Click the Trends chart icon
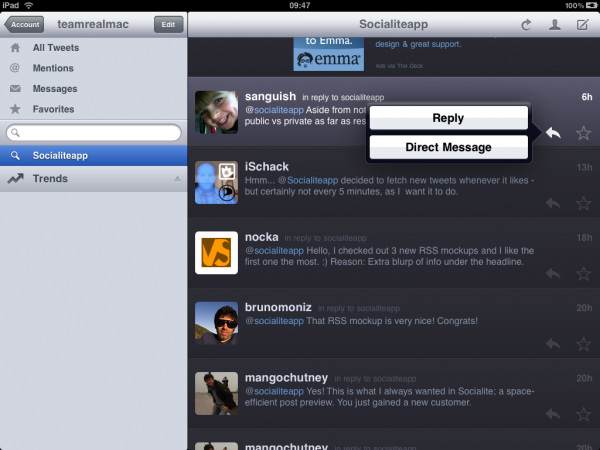The width and height of the screenshot is (600, 450). (15, 178)
